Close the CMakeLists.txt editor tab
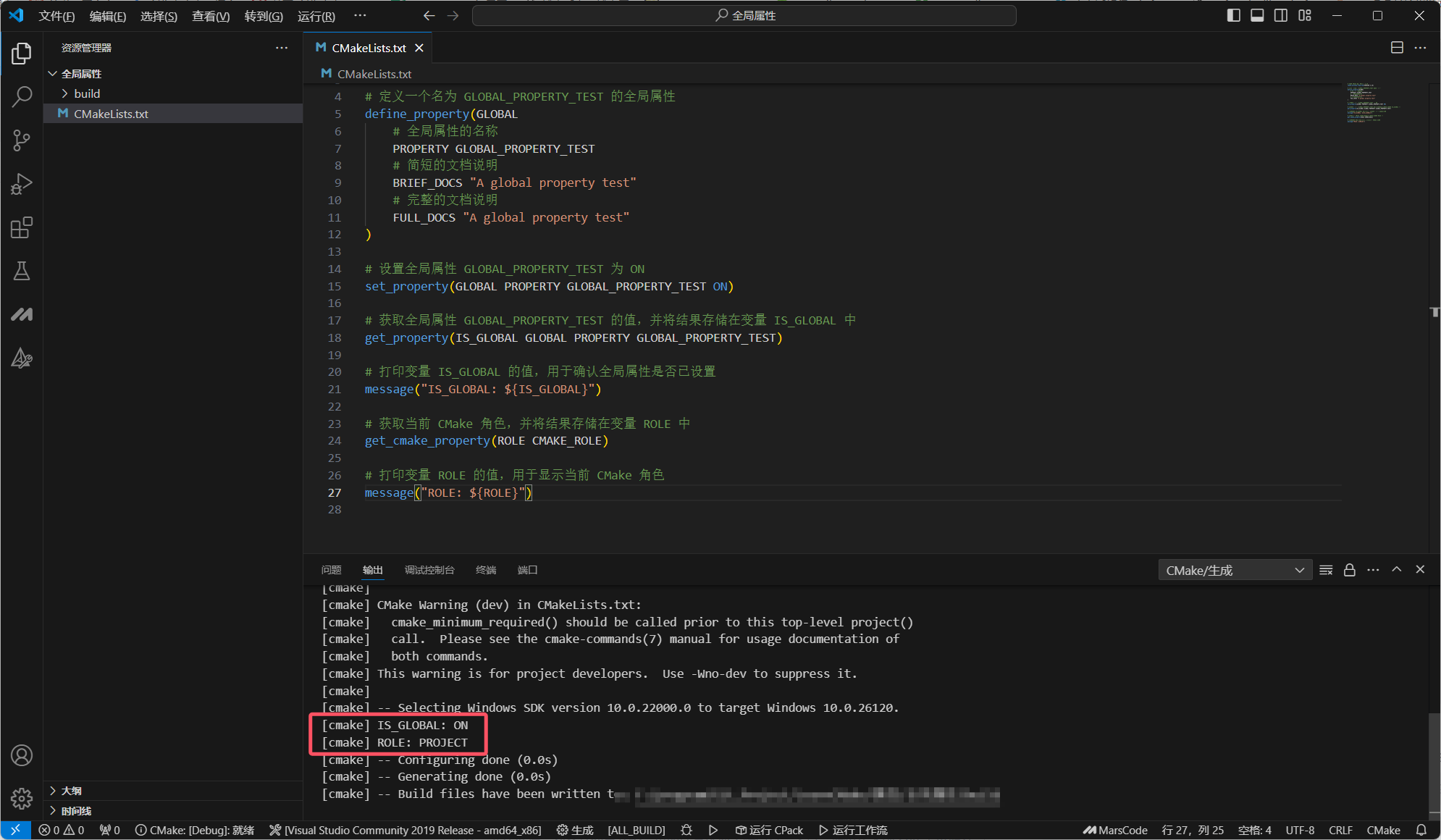 419,48
